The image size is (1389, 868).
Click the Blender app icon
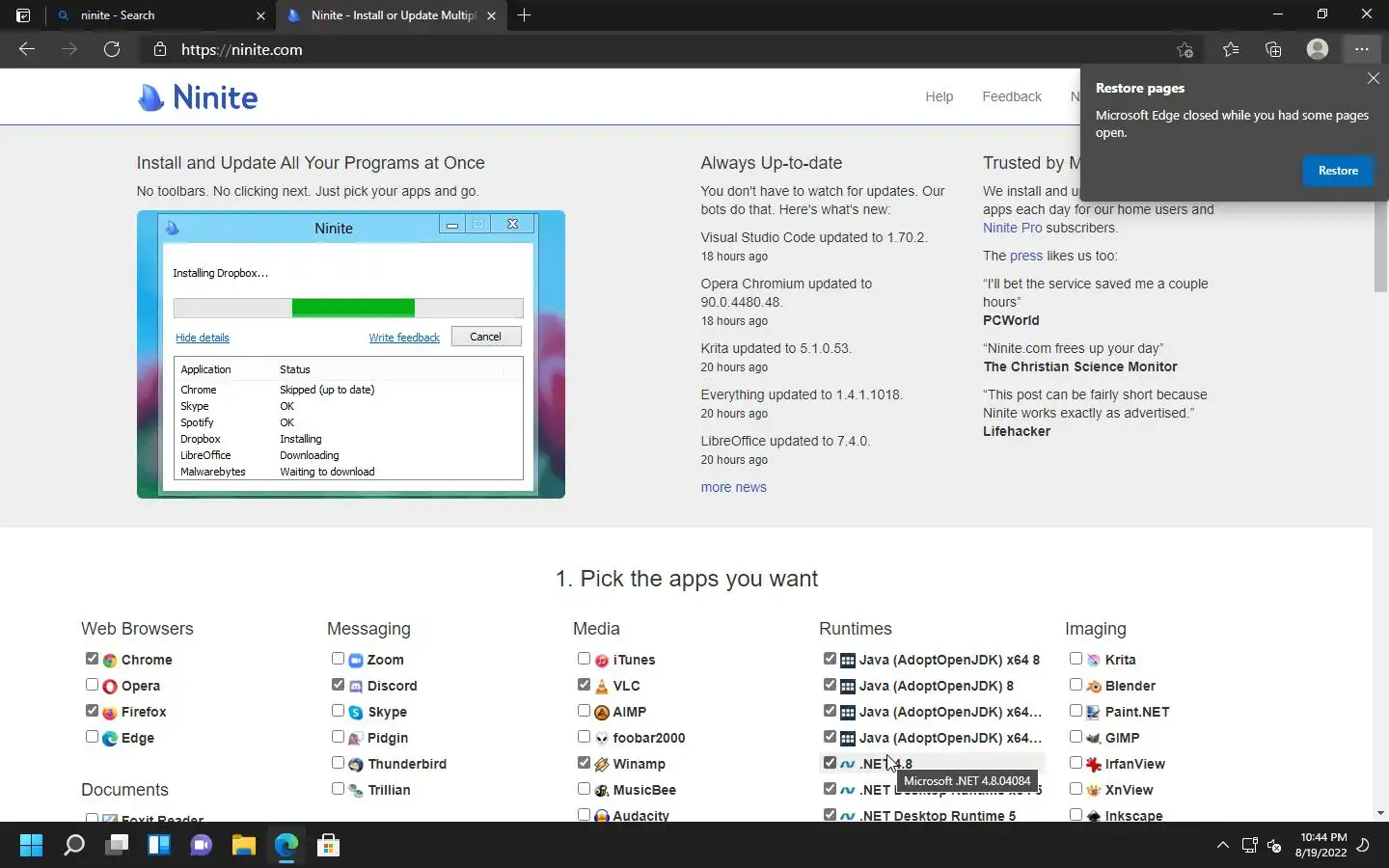coord(1094,687)
